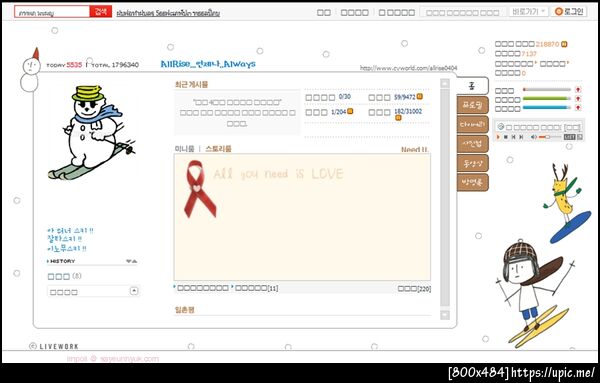Click the blue progress bar in right panel
The image size is (600, 383).
click(547, 108)
